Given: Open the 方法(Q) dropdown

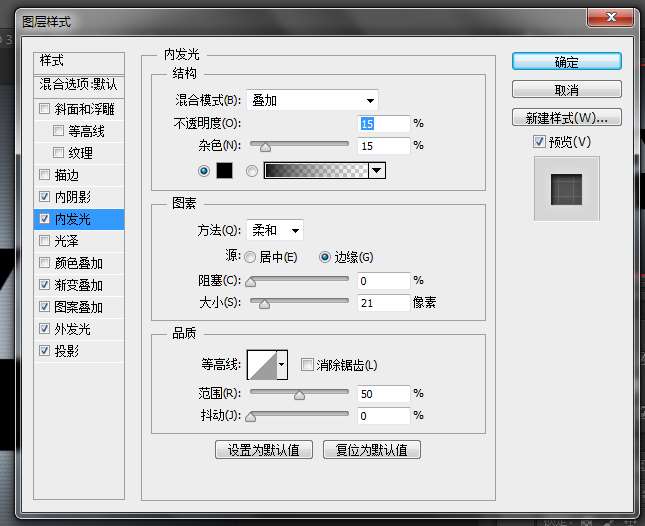Looking at the screenshot, I should [275, 230].
